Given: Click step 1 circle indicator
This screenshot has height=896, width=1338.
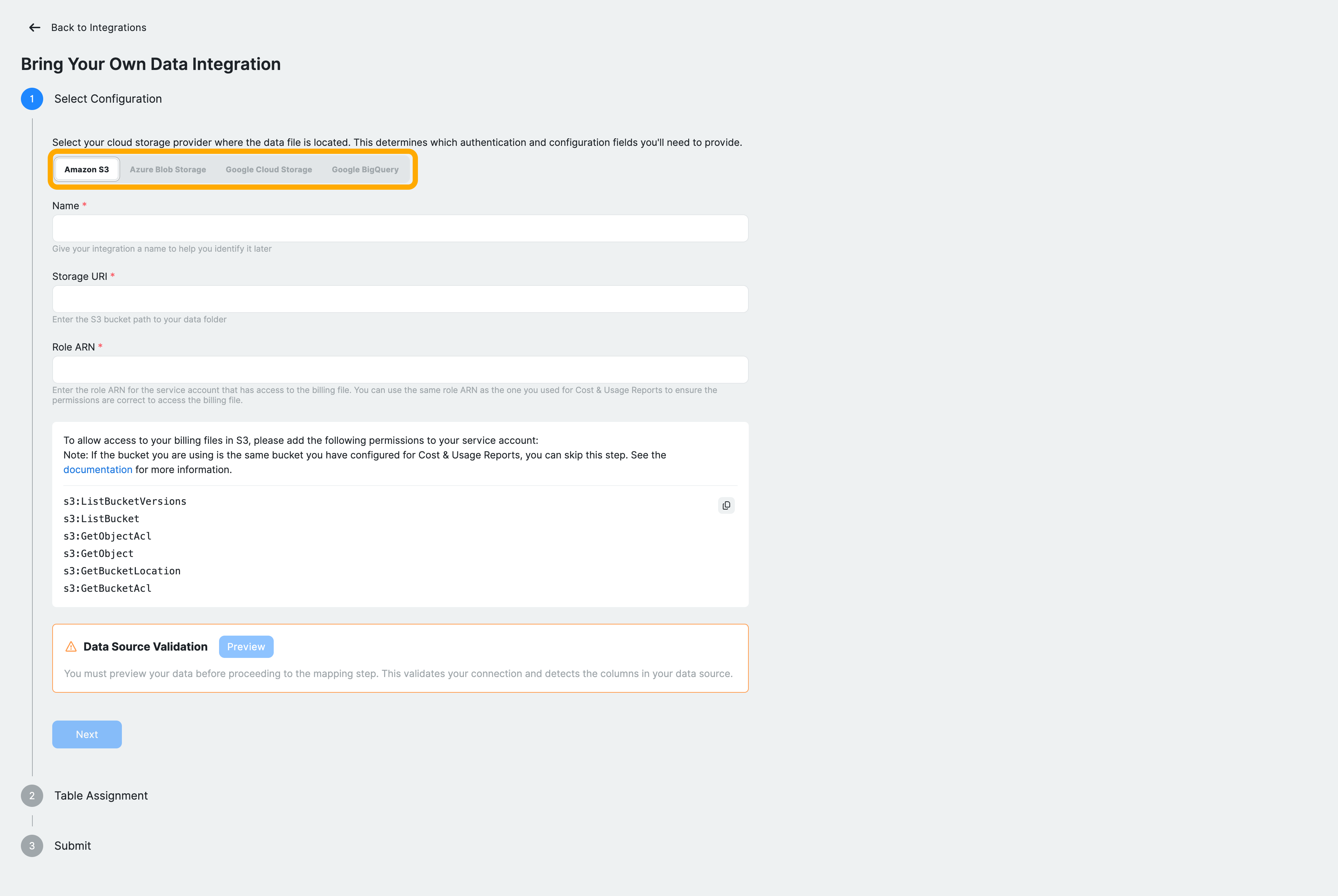Looking at the screenshot, I should [32, 99].
